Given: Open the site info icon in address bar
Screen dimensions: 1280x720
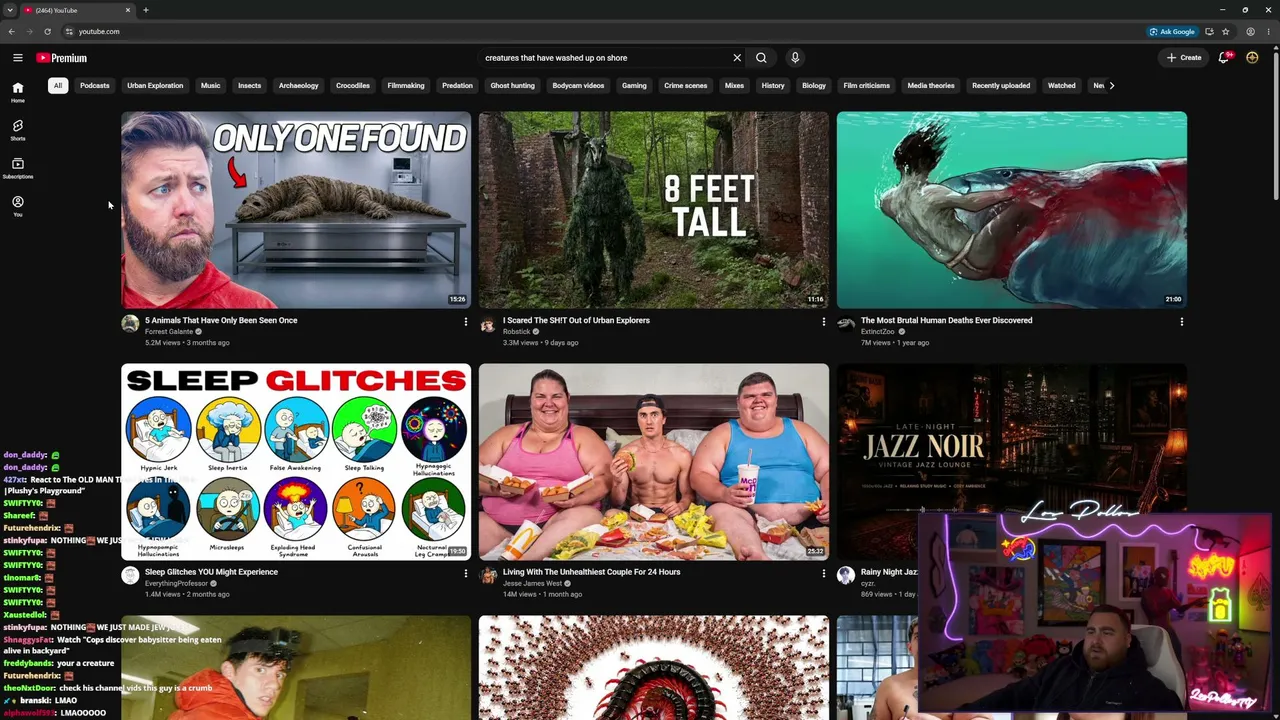Looking at the screenshot, I should tap(68, 31).
